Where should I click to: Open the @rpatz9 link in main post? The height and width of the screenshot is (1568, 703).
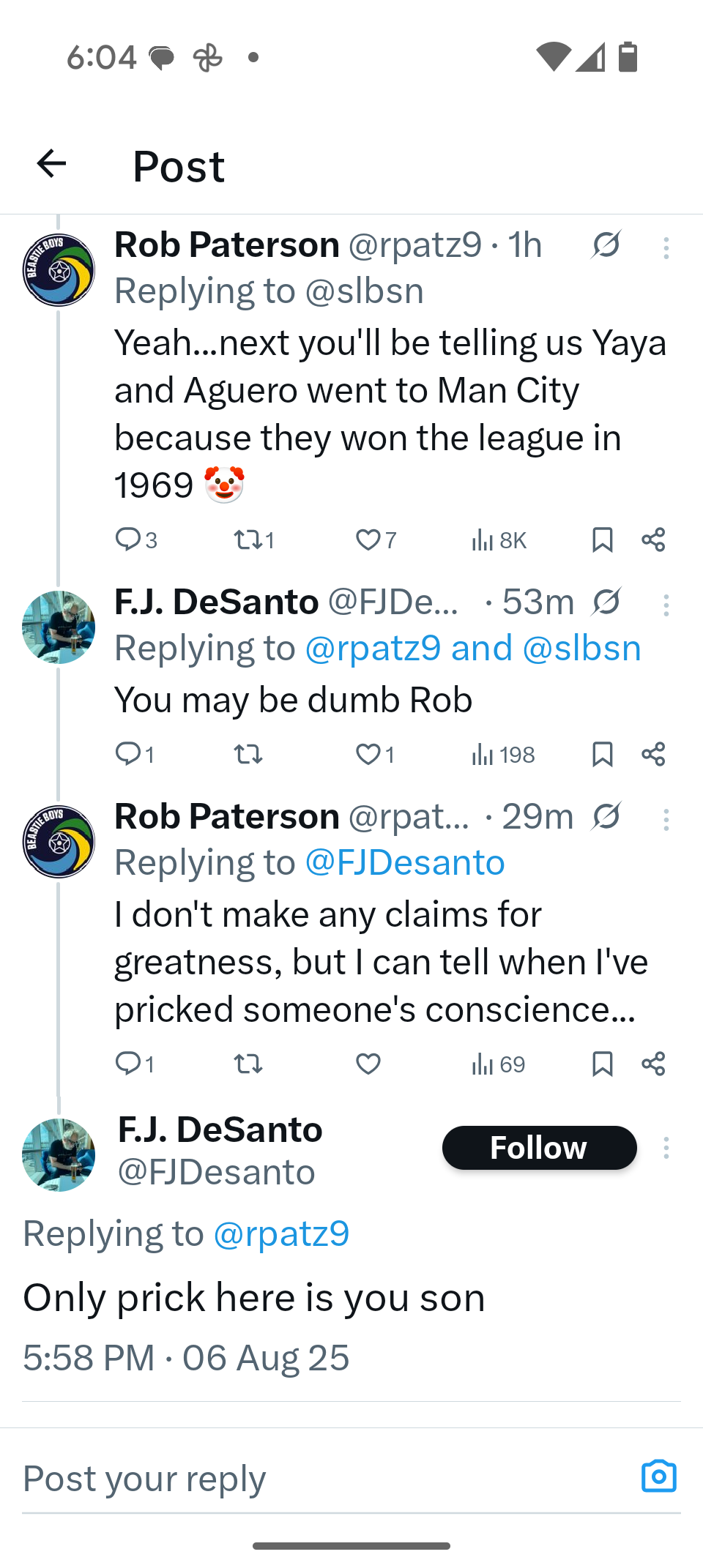coord(281,1233)
